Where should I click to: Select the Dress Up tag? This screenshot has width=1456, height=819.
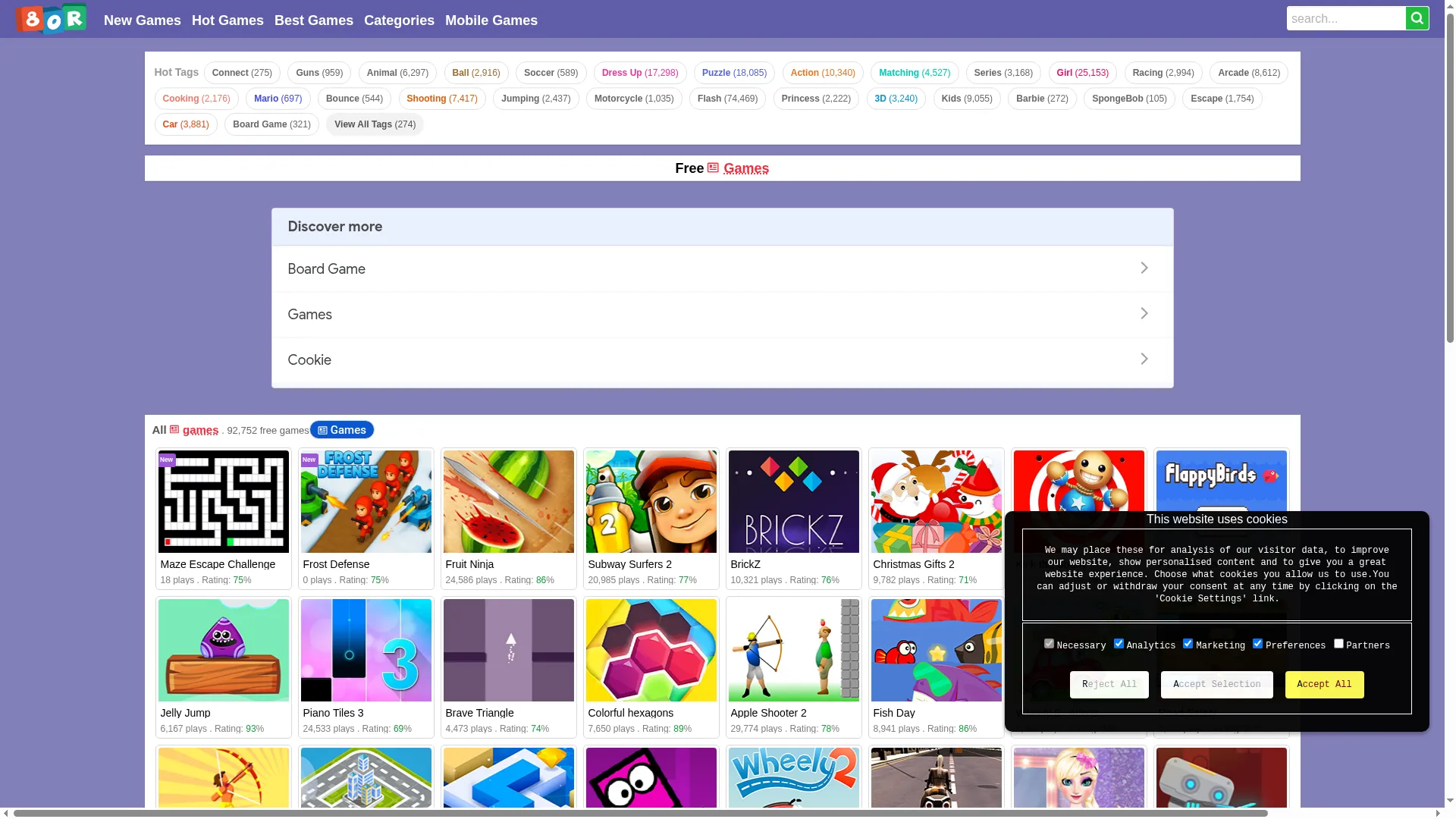tap(640, 73)
